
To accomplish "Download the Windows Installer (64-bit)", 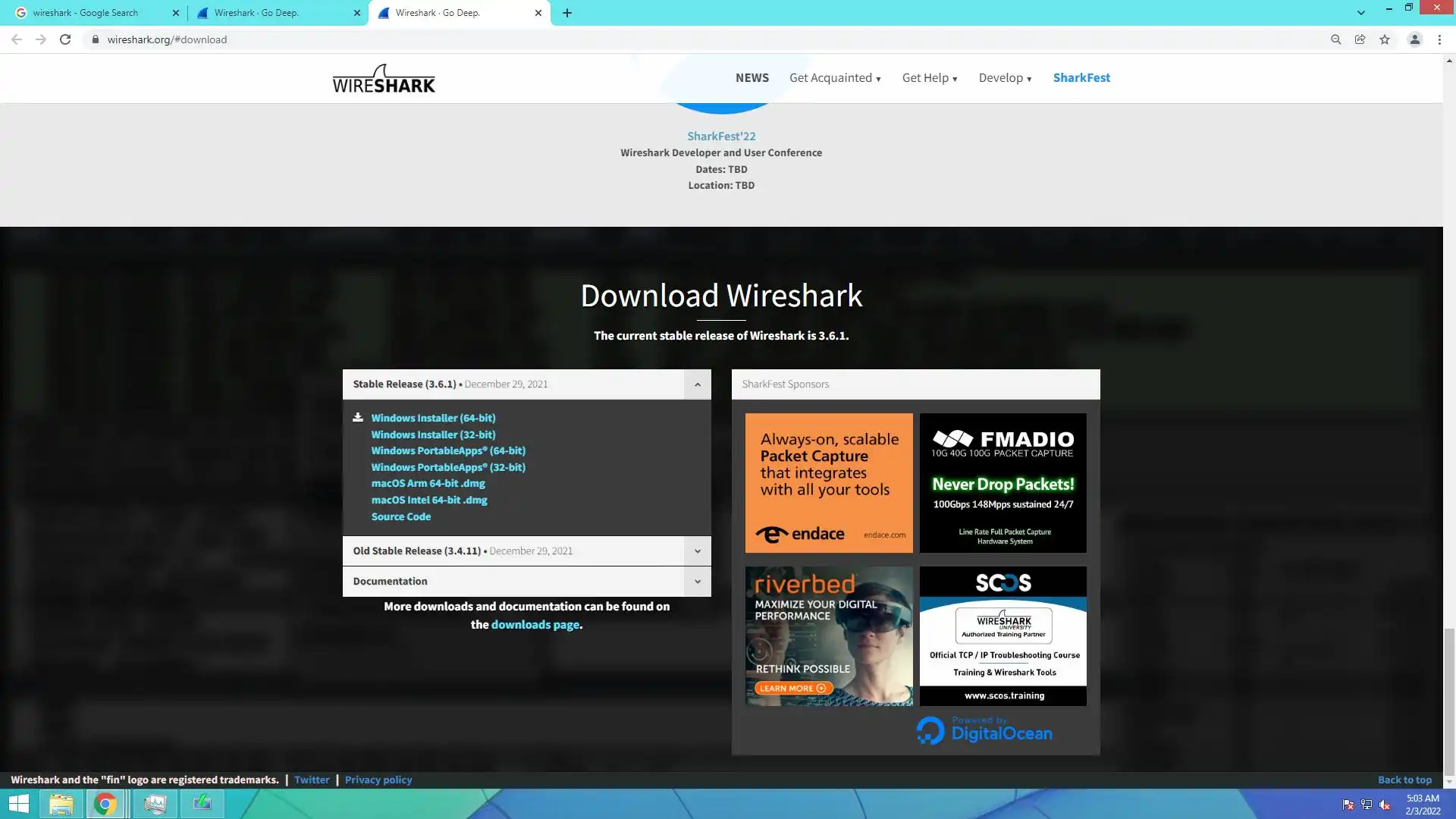I will tap(433, 418).
